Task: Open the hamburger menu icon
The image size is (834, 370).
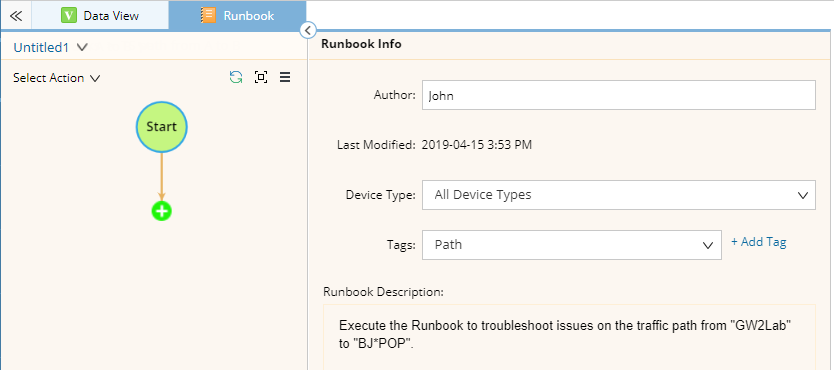Action: click(285, 78)
